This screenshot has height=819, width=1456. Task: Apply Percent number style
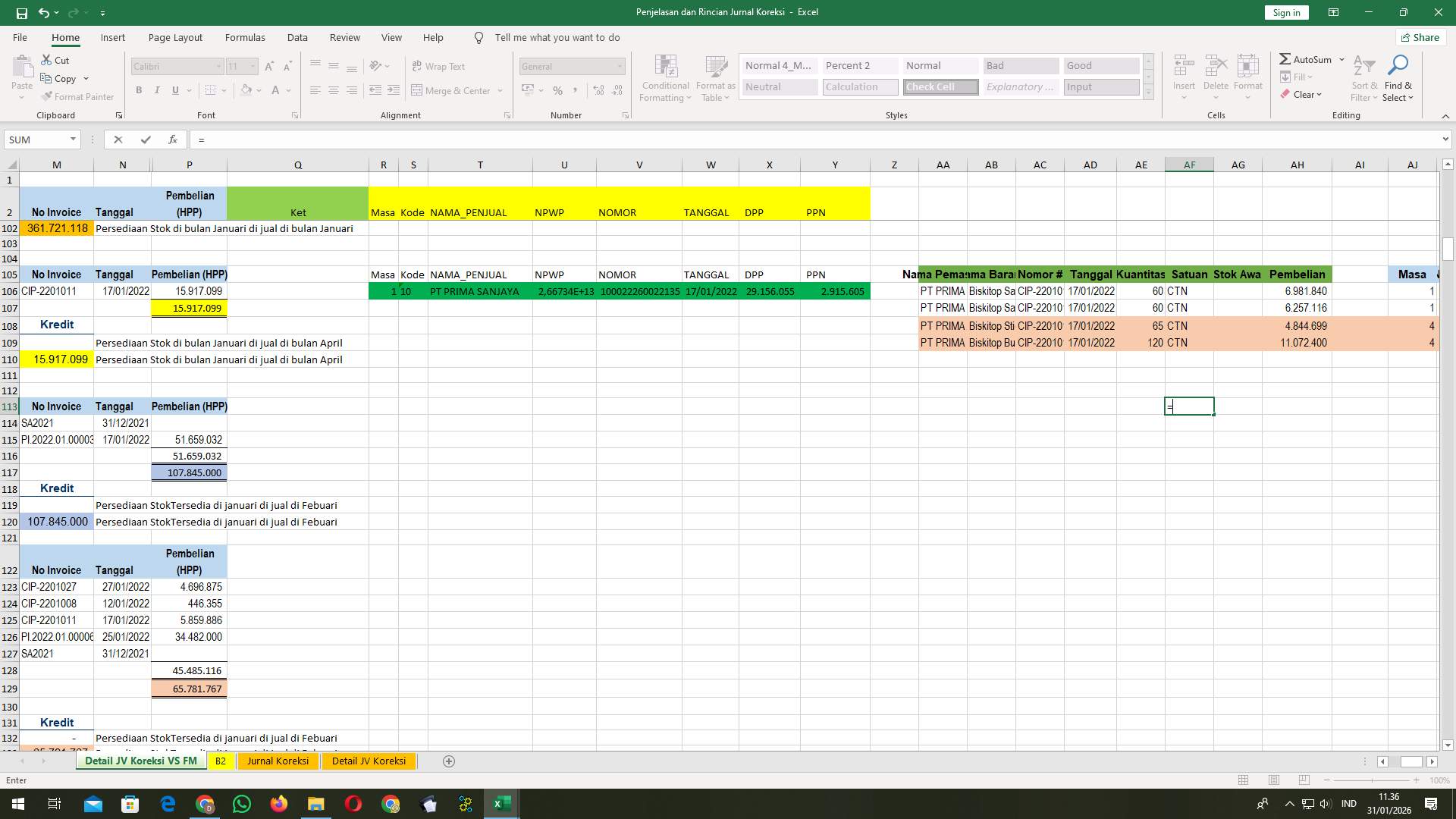(x=558, y=90)
